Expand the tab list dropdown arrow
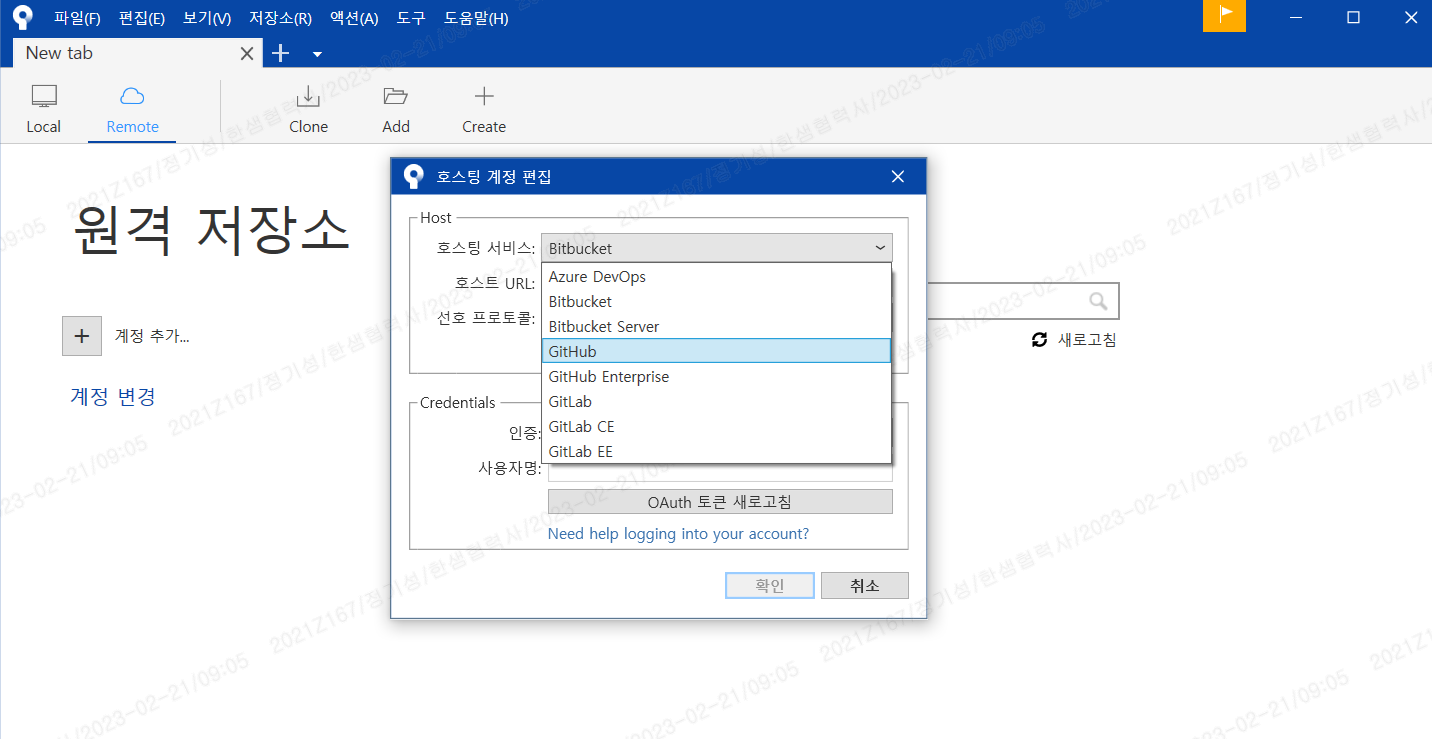 pos(317,54)
